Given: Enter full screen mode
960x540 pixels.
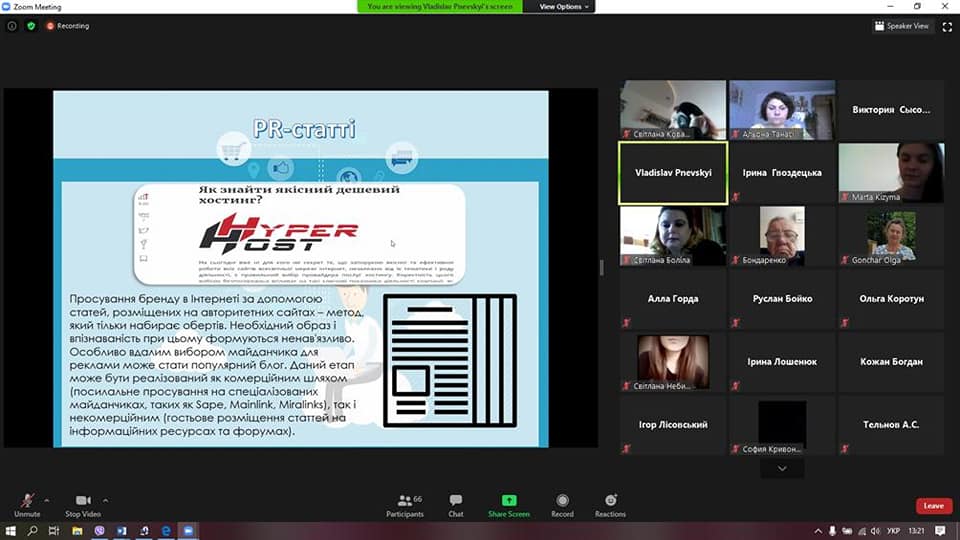Looking at the screenshot, I should pyautogui.click(x=947, y=26).
